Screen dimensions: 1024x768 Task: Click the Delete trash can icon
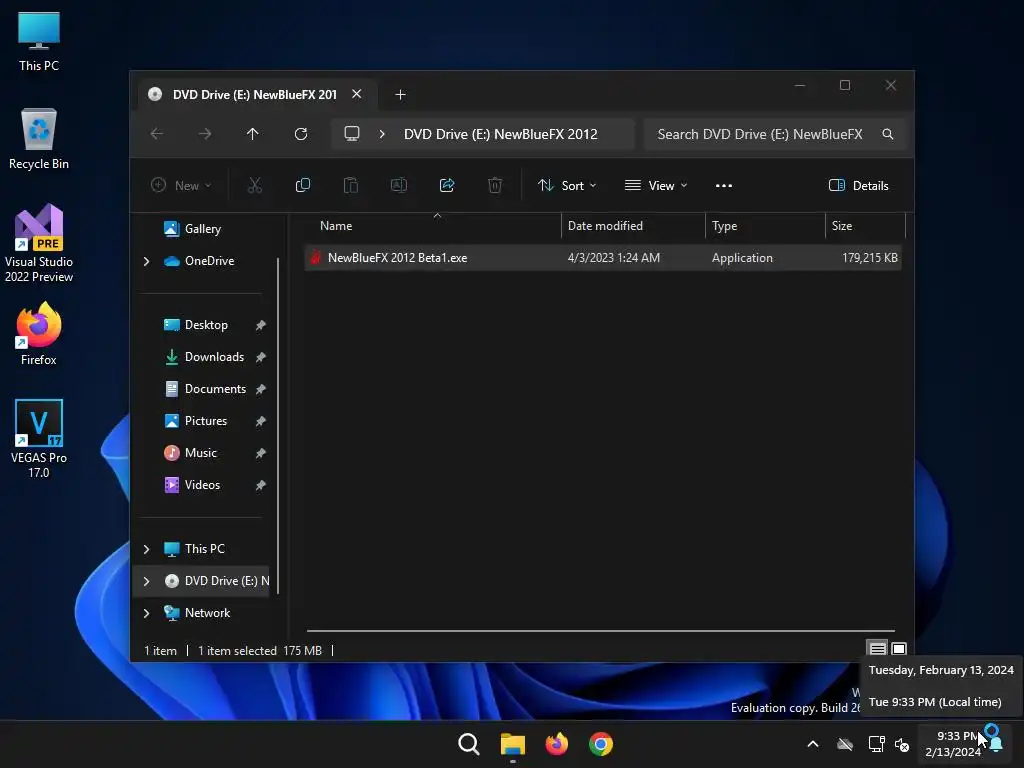pos(495,185)
